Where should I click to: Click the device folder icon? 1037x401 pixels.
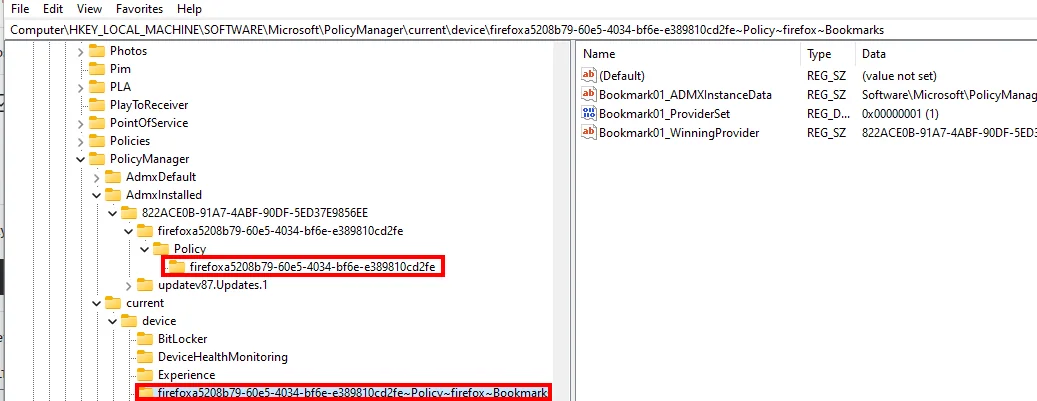pos(129,321)
